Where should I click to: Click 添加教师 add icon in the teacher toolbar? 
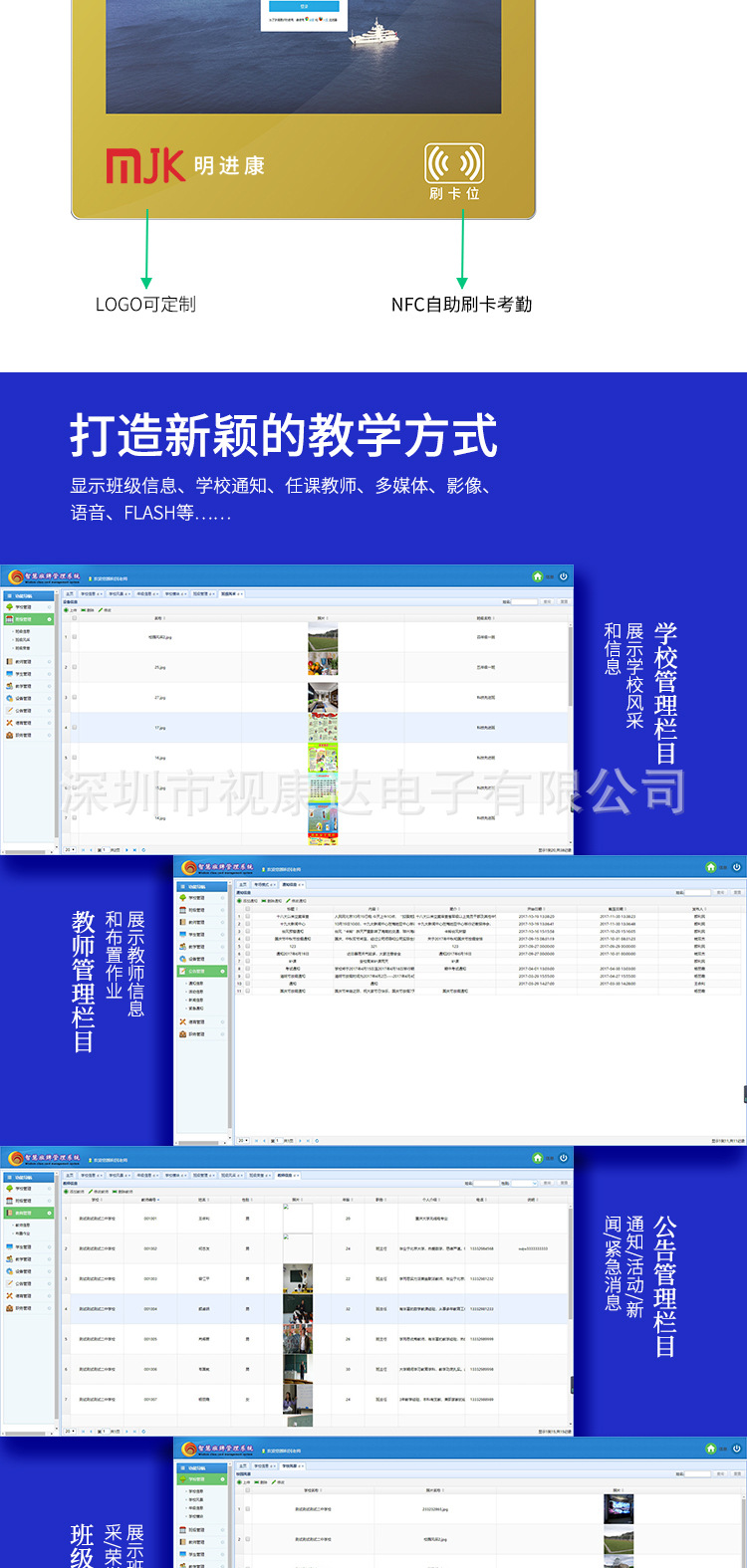pos(66,1192)
